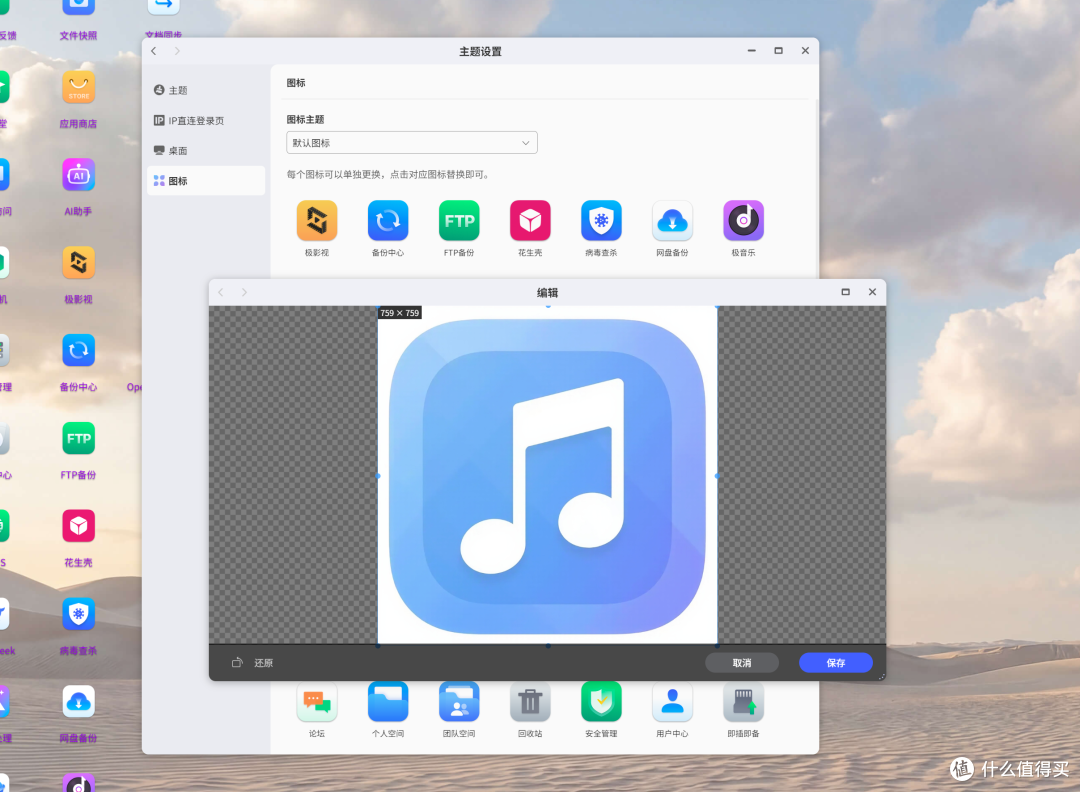The height and width of the screenshot is (792, 1080).
Task: Minimize the 主题设置 window
Action: [x=751, y=51]
